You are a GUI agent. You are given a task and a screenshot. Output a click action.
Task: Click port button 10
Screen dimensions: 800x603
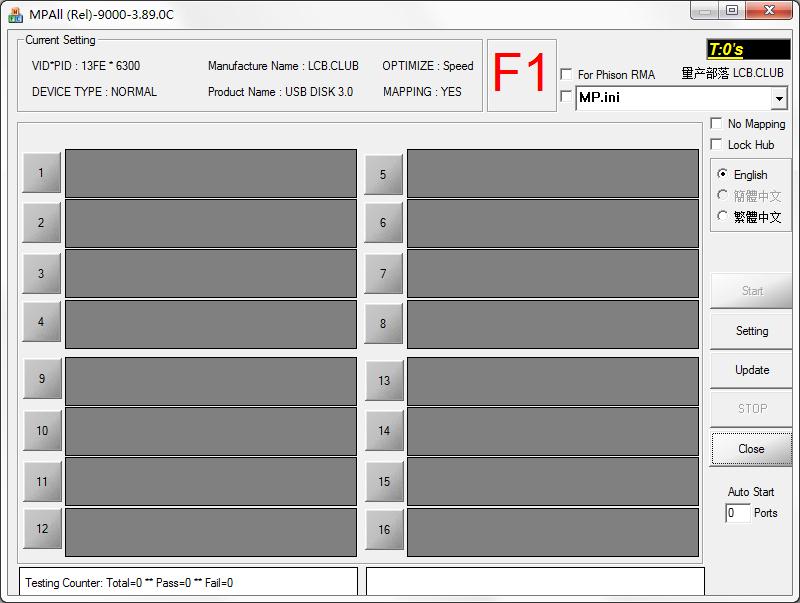click(42, 431)
